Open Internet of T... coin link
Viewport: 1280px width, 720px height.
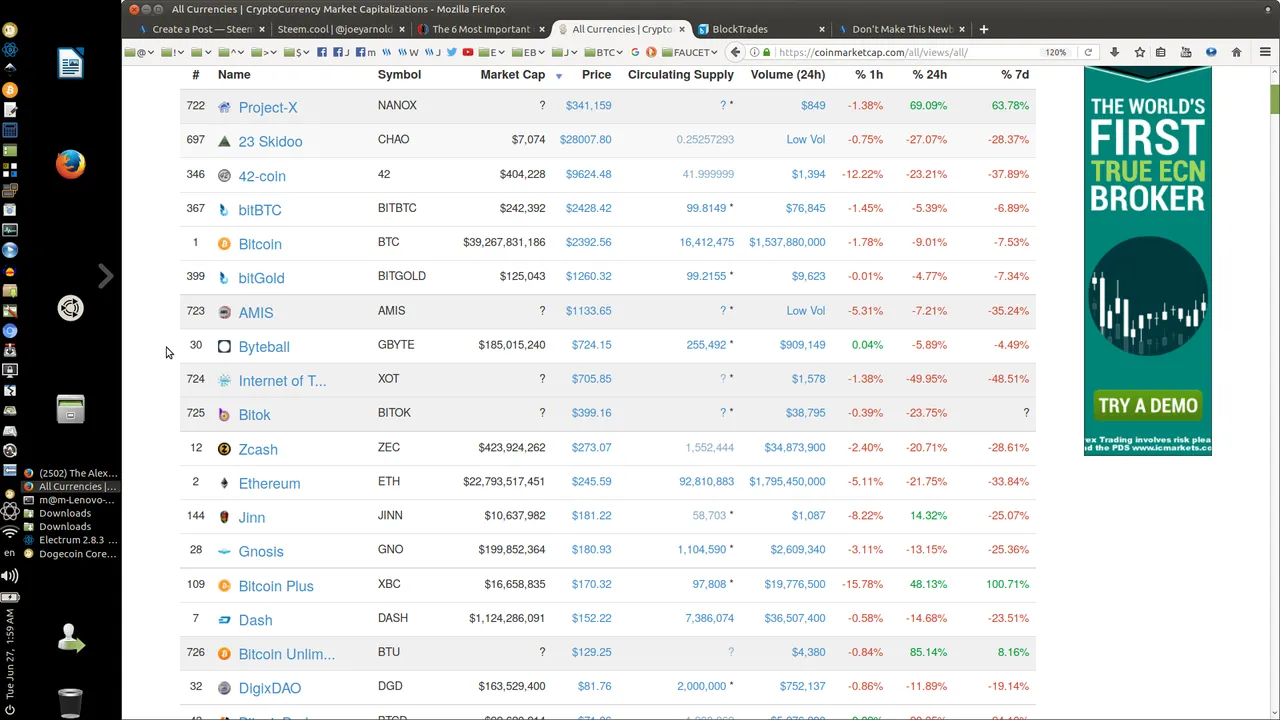[282, 381]
